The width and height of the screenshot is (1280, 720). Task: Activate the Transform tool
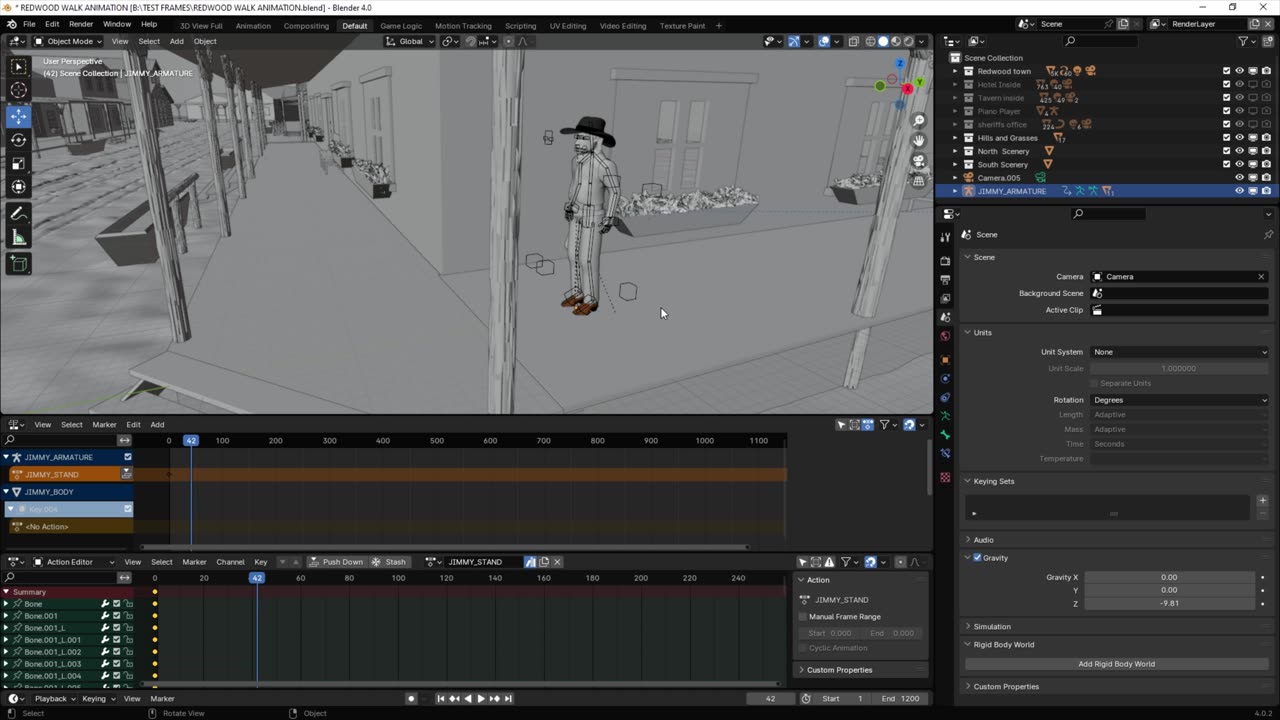point(18,187)
